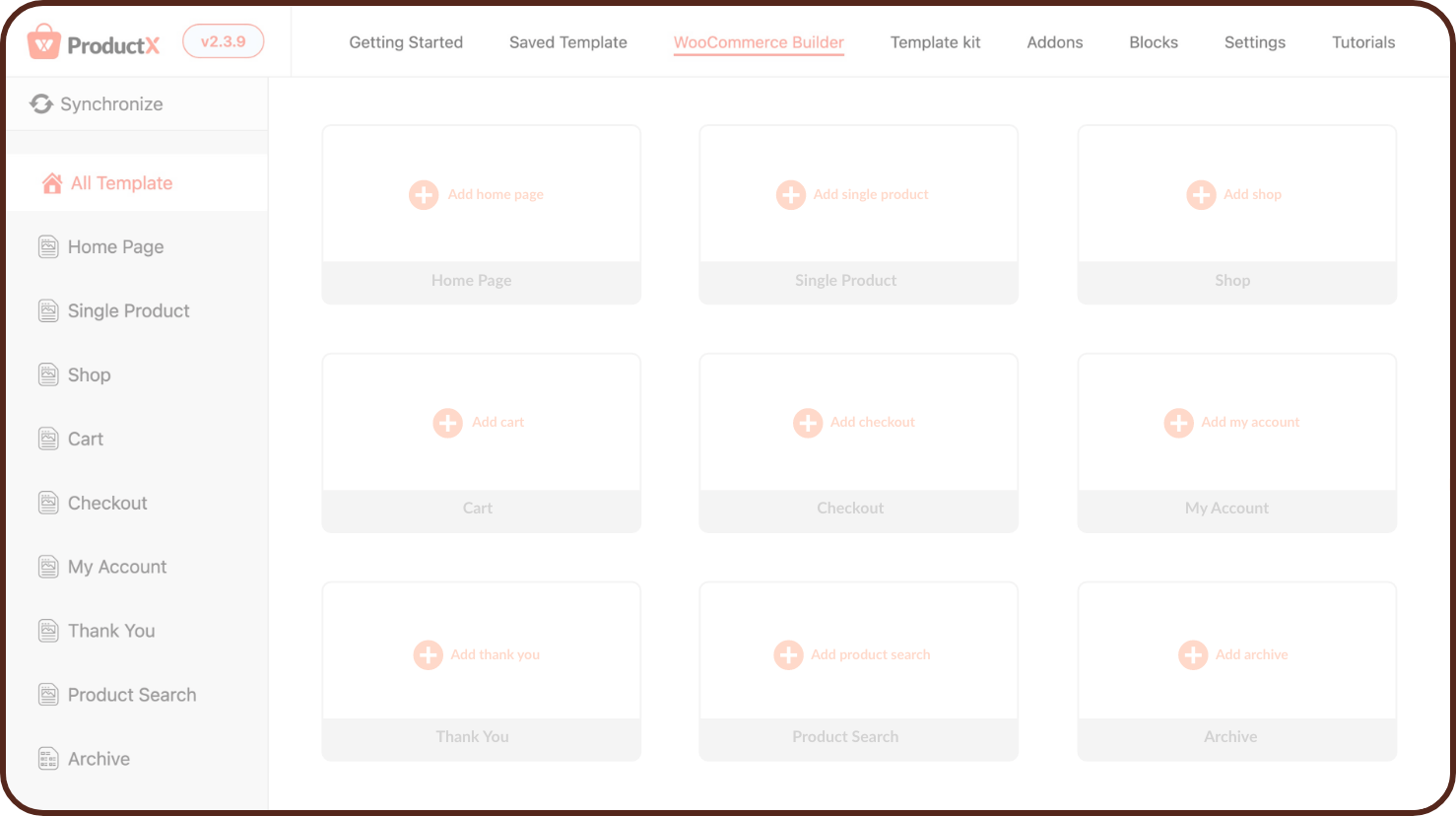Click the Add home page link
Screen dimensions: 1456x816
coord(496,194)
